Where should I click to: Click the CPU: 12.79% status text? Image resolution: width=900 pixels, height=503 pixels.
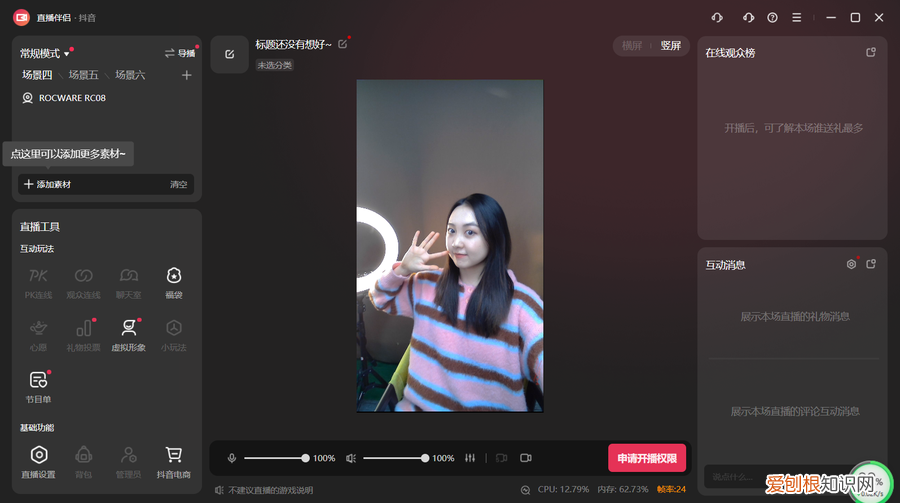[x=563, y=489]
